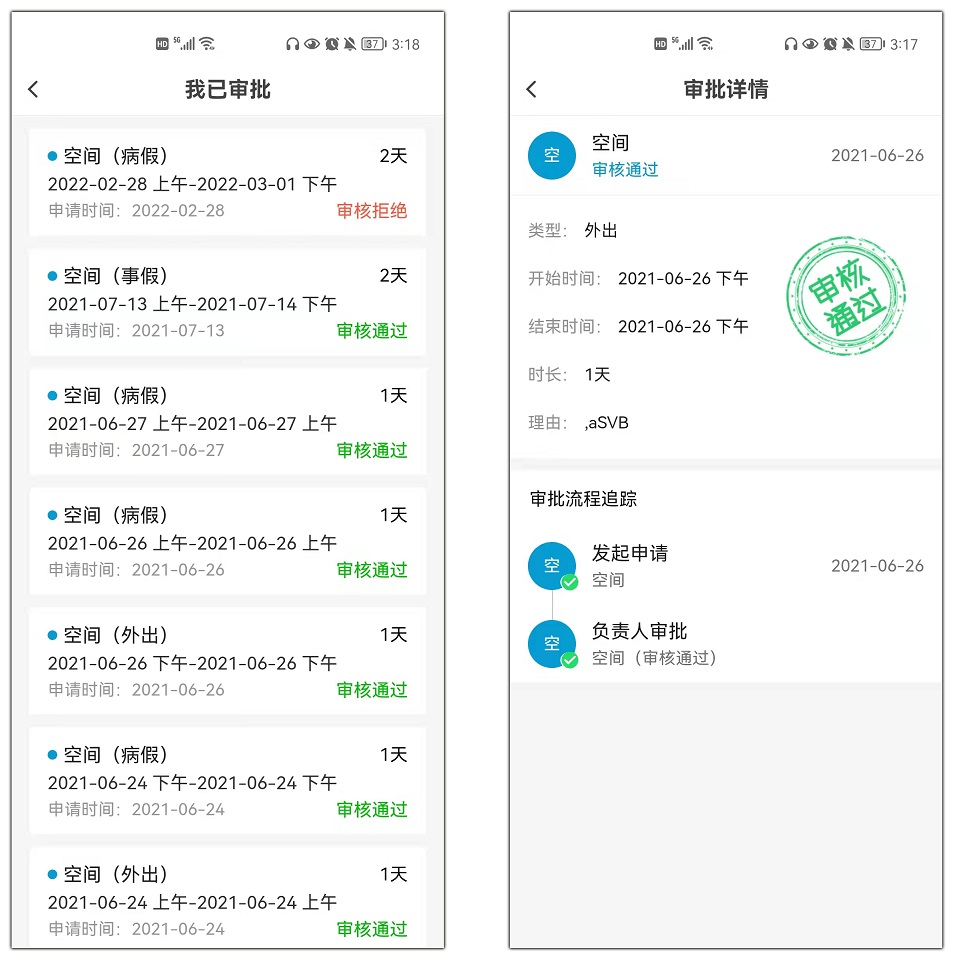Viewport: 953px width, 960px height.
Task: Tap the 空 avatar beside 审核通过 header
Action: coord(552,156)
